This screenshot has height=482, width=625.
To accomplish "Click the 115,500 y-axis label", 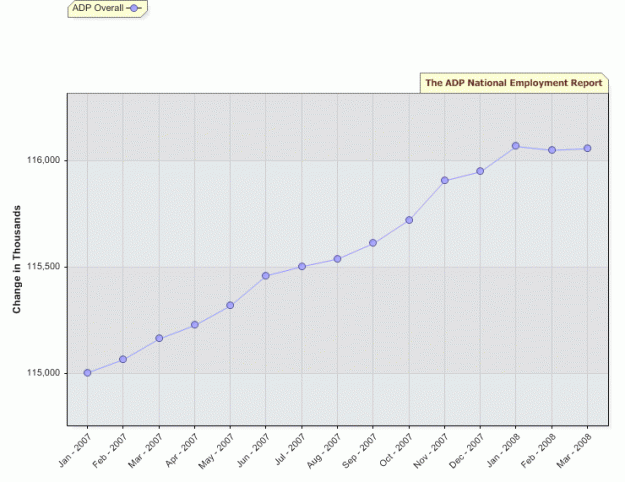I will point(43,266).
